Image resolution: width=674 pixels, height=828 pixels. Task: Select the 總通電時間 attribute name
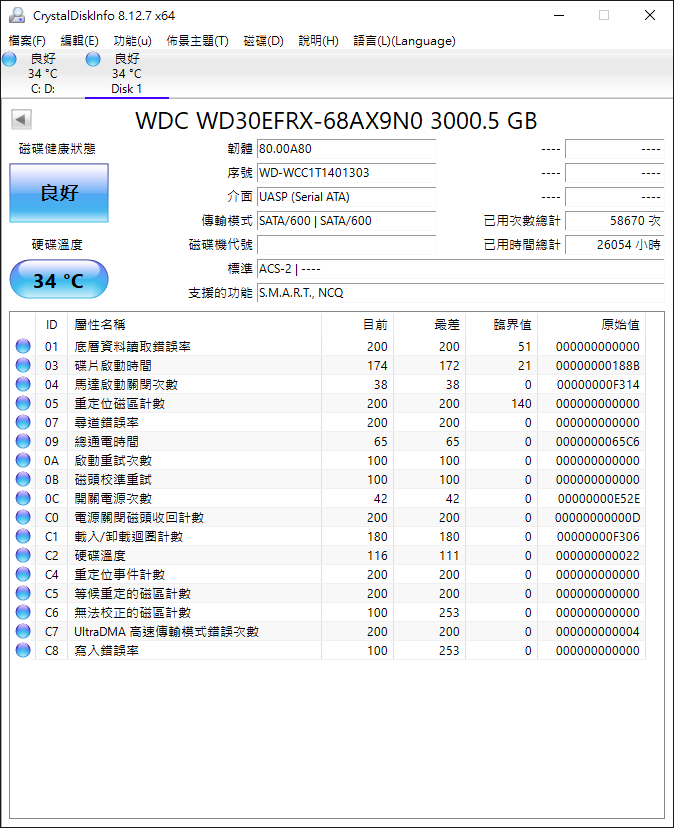tap(106, 441)
